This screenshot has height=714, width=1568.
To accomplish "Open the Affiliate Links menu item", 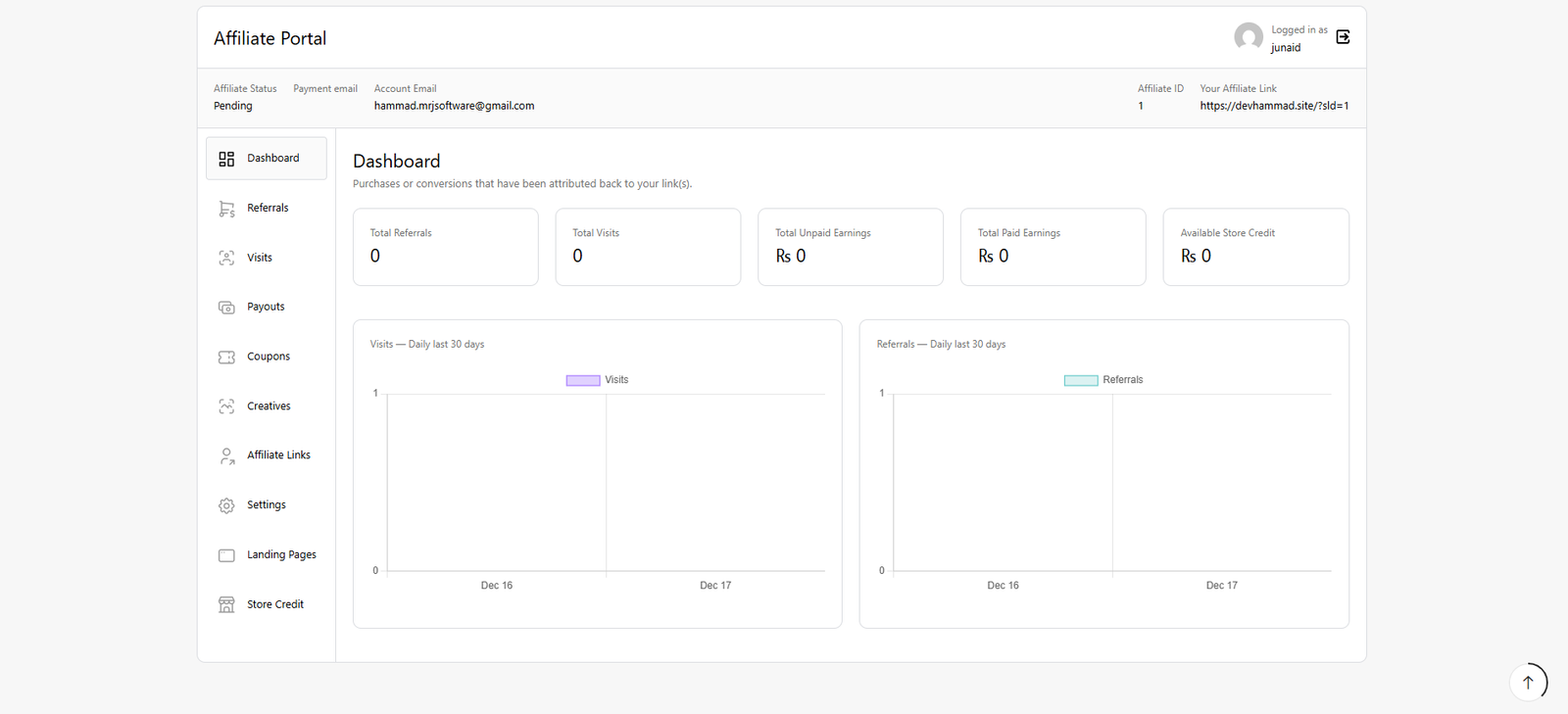I will click(x=278, y=455).
